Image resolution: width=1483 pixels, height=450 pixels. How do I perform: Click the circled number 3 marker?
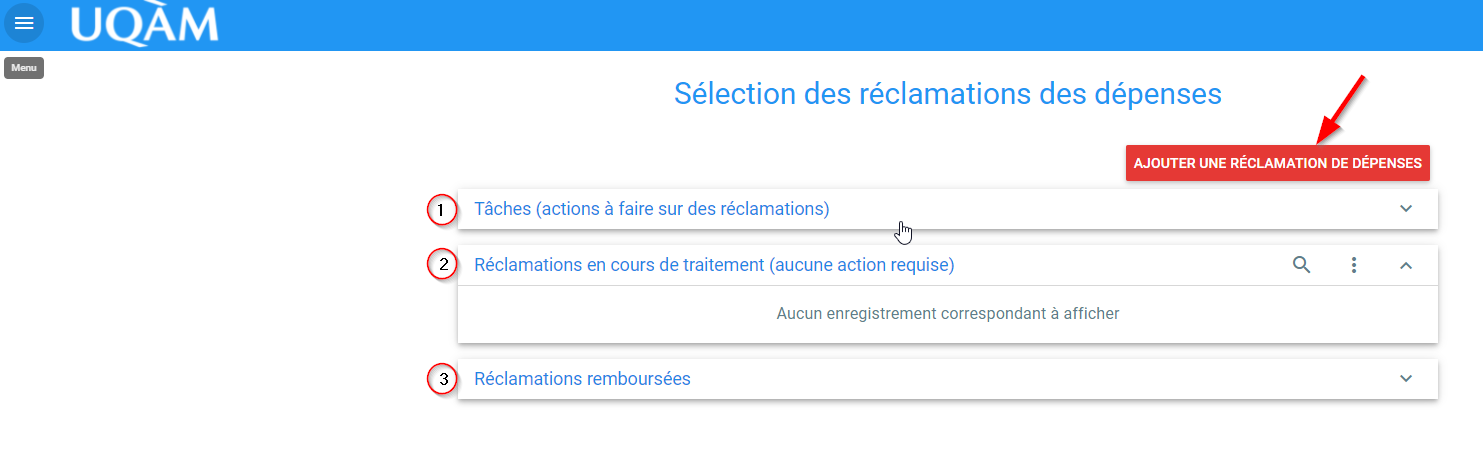click(441, 379)
